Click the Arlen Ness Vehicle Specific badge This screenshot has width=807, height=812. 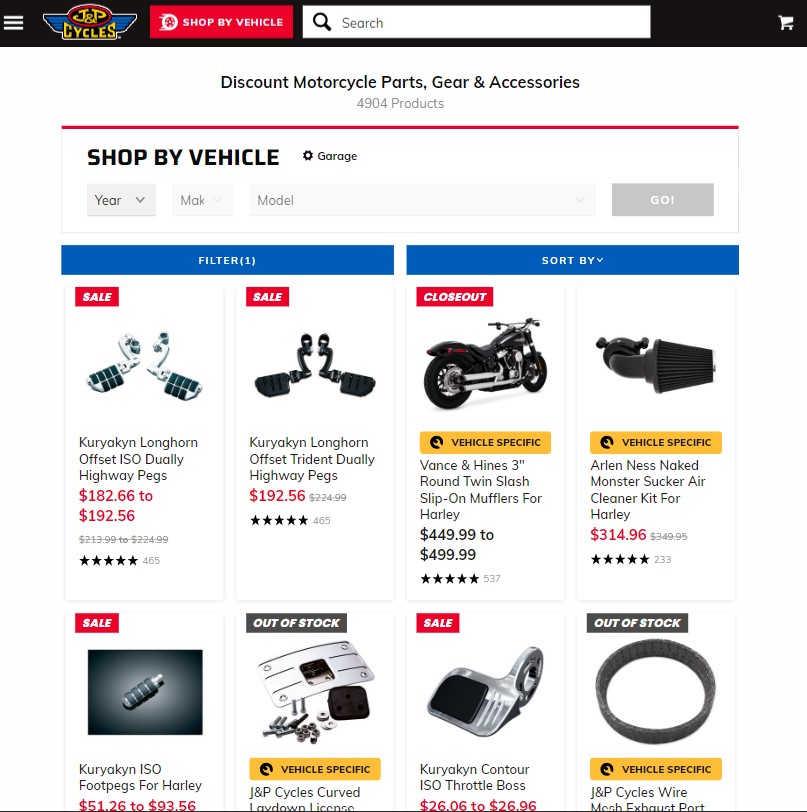[656, 442]
